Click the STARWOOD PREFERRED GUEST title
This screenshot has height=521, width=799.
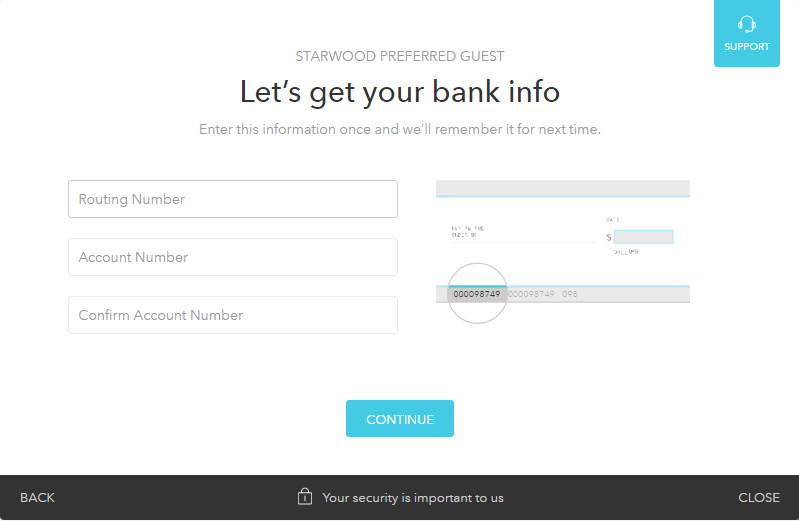coord(400,57)
